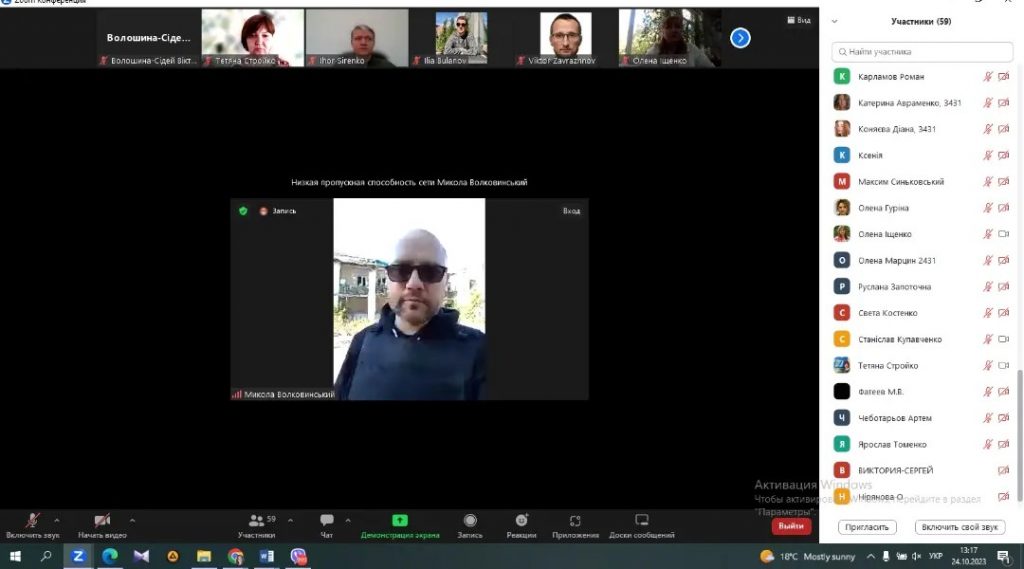Open Доски сообщений whiteboards icon
This screenshot has height=569, width=1024.
click(641, 521)
